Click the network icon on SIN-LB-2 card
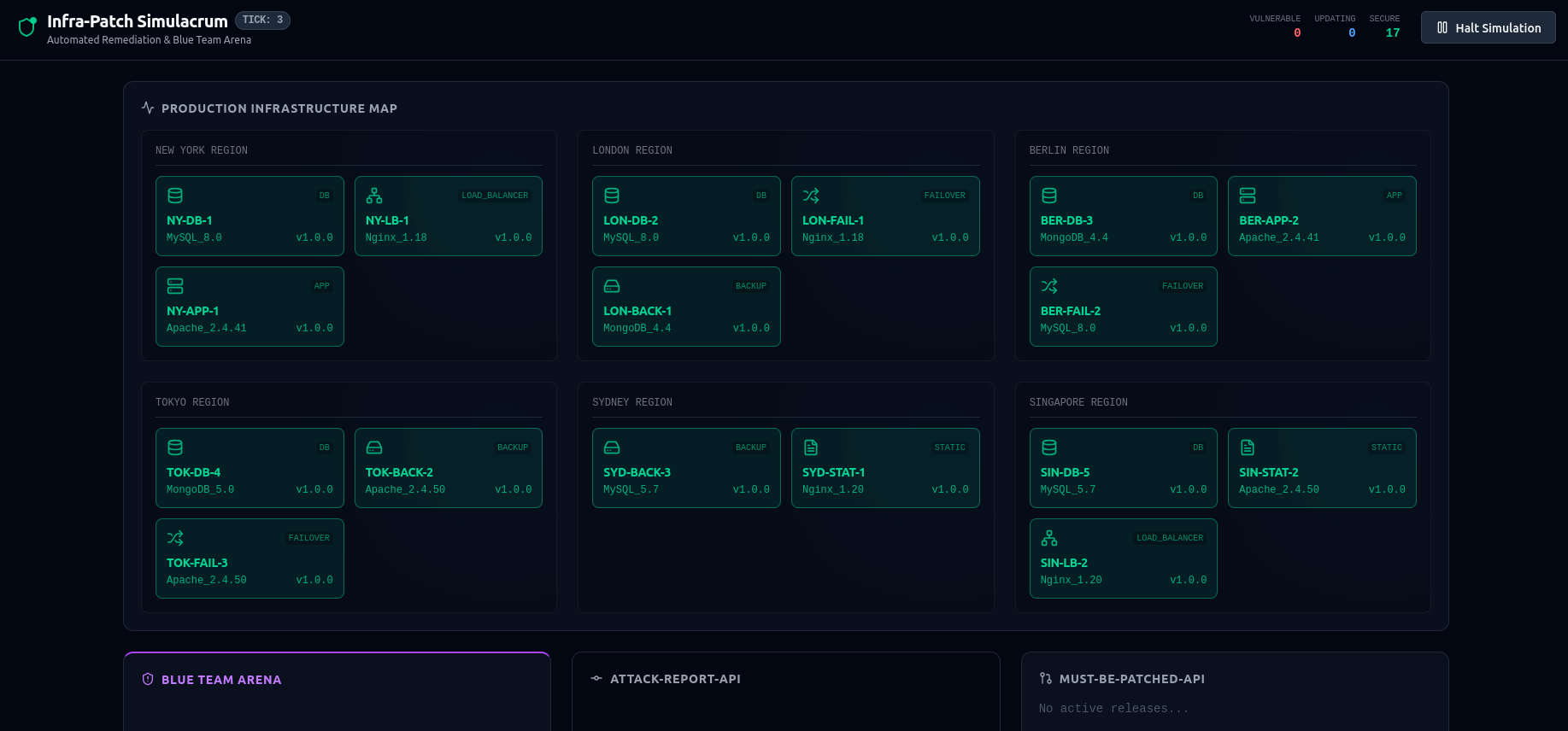The image size is (1568, 731). [x=1049, y=538]
